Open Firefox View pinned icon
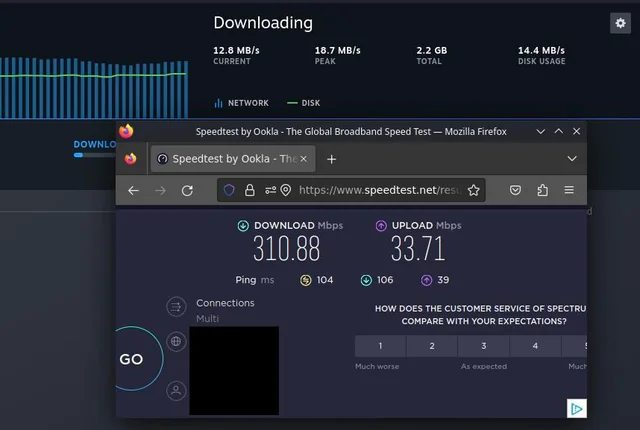 (x=131, y=159)
